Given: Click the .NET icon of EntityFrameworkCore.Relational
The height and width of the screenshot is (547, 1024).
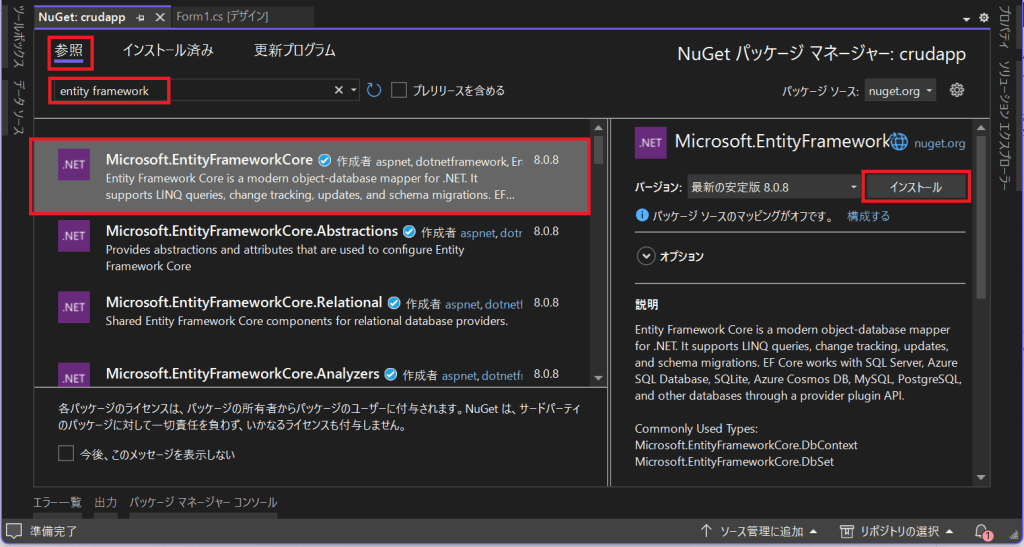Looking at the screenshot, I should [x=75, y=307].
